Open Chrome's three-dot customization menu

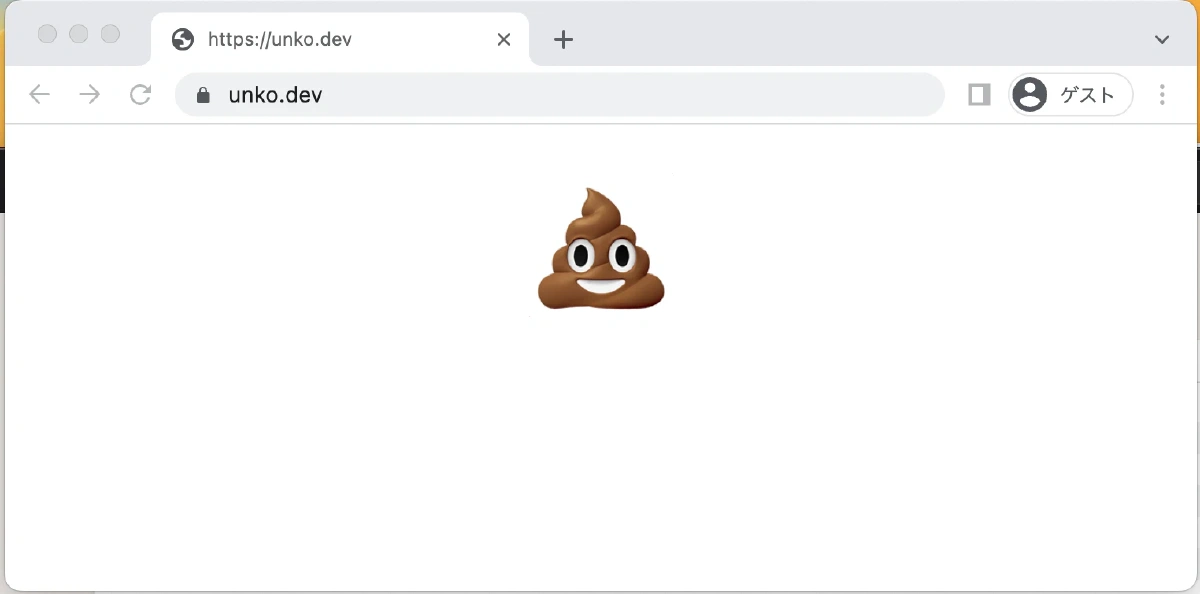[1162, 94]
